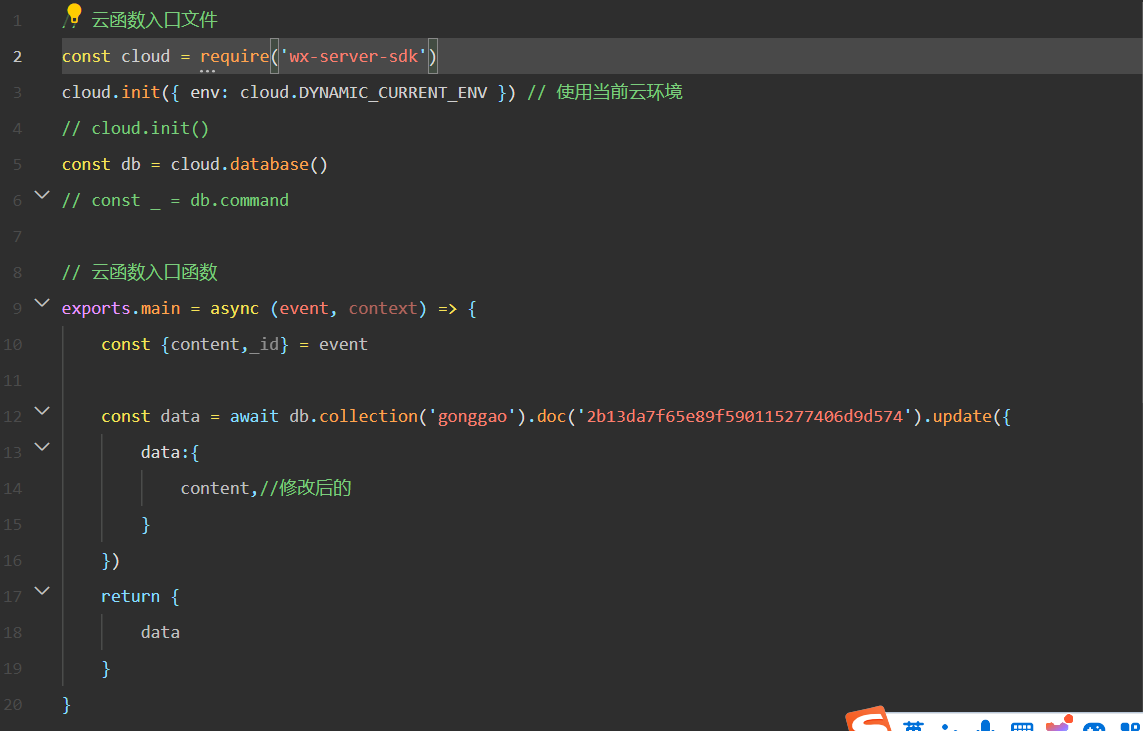This screenshot has width=1143, height=731.
Task: Click the commented-out // cloud.init() line
Action: (x=136, y=128)
